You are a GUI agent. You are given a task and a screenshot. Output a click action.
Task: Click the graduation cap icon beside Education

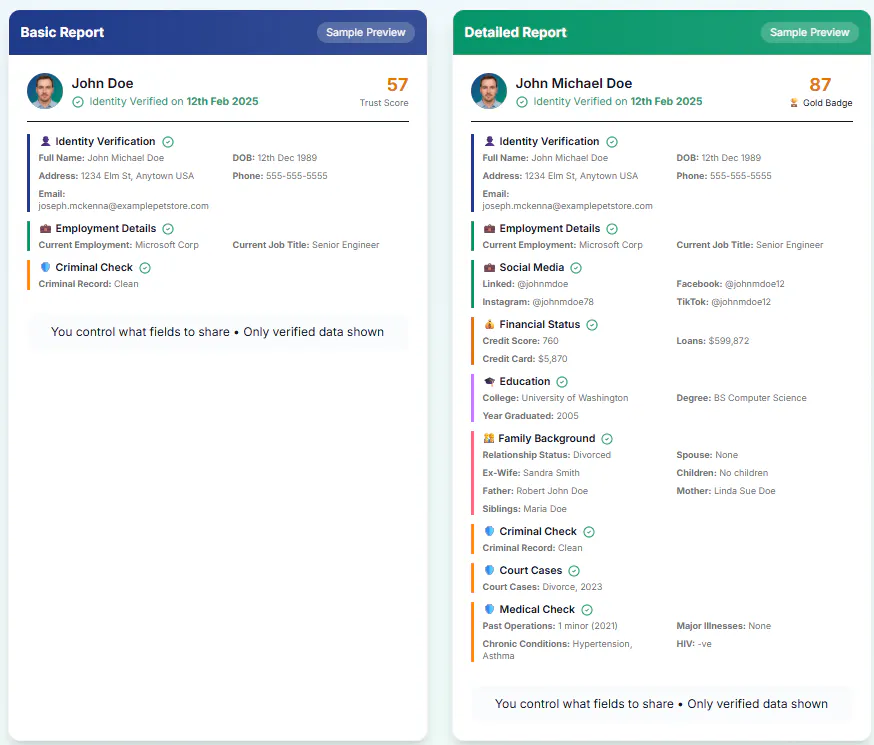[x=489, y=381]
